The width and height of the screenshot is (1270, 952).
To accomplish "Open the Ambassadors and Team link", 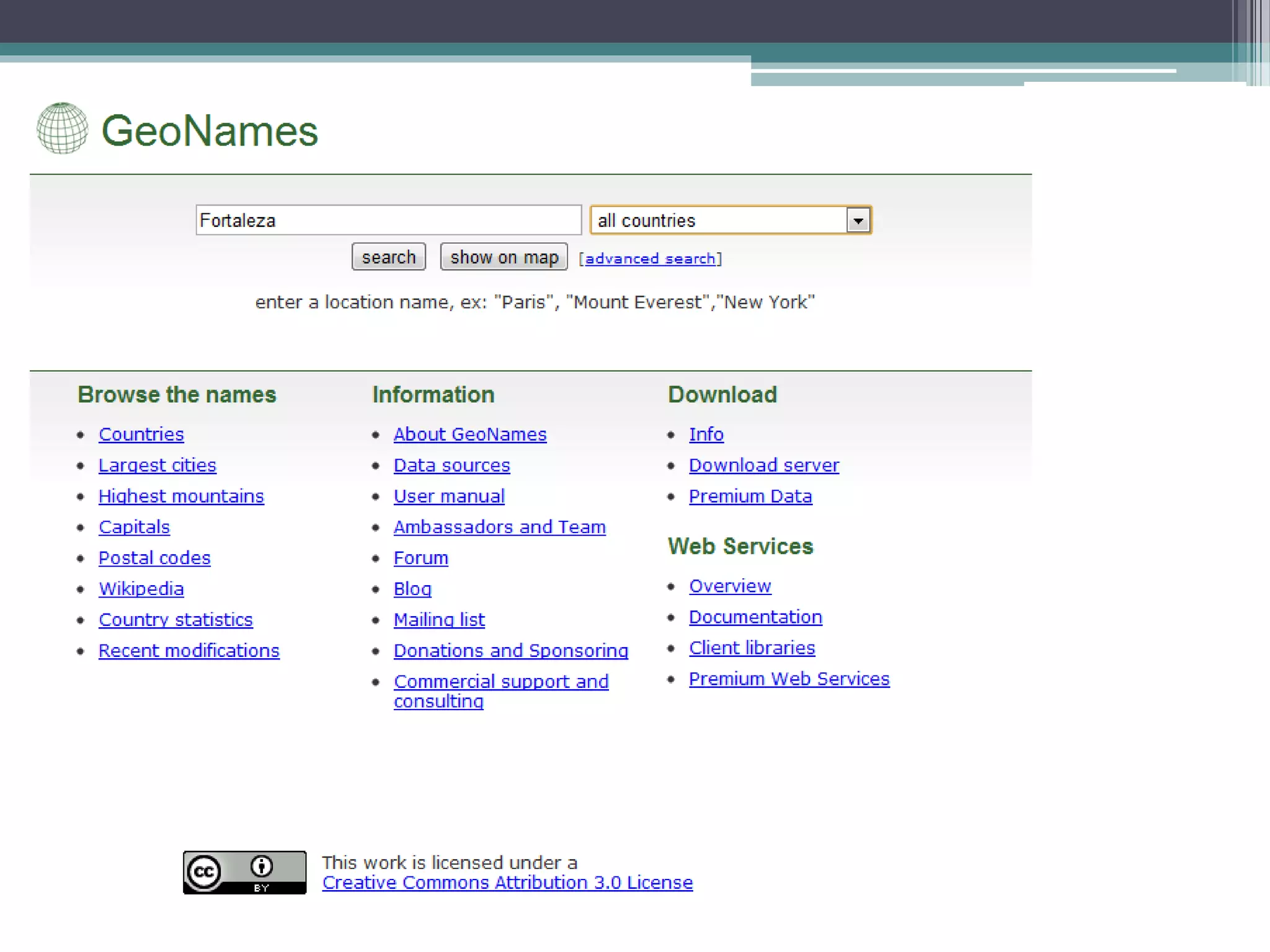I will [500, 527].
